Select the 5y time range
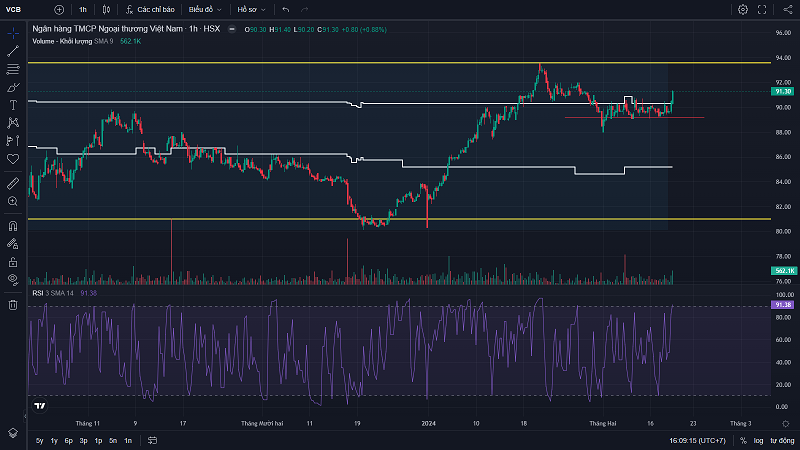Image resolution: width=800 pixels, height=450 pixels. click(x=39, y=440)
